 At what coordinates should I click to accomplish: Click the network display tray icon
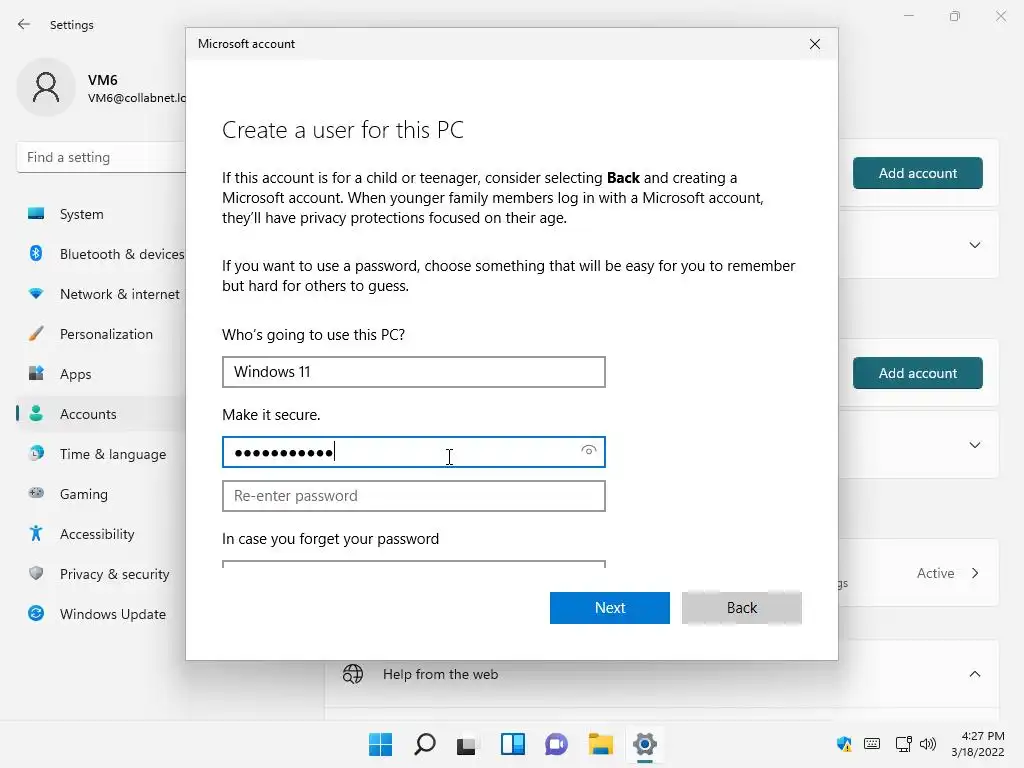pos(904,743)
